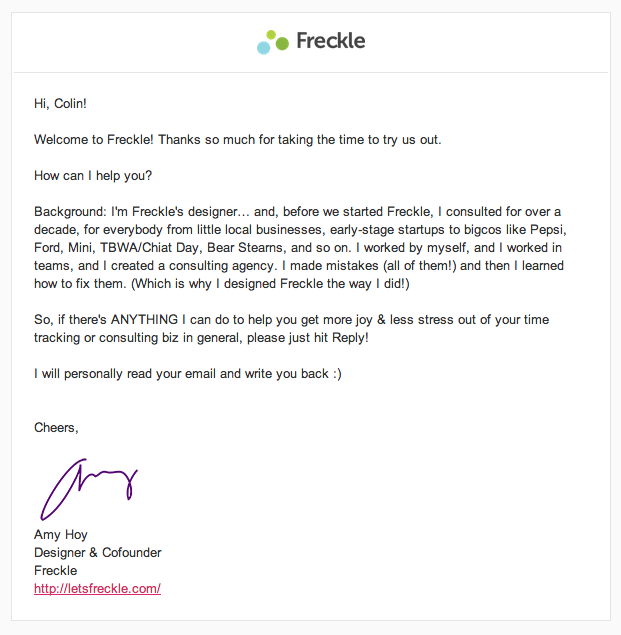Open the letsfreckle.com link

point(97,588)
